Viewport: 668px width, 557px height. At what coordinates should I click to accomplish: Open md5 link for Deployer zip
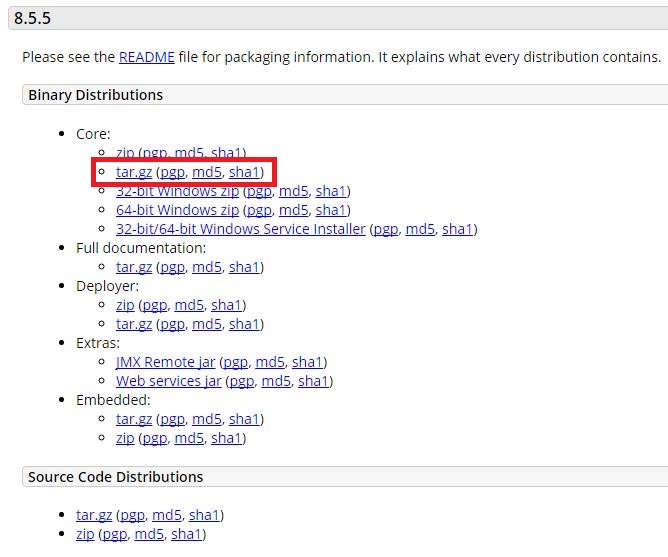(189, 305)
